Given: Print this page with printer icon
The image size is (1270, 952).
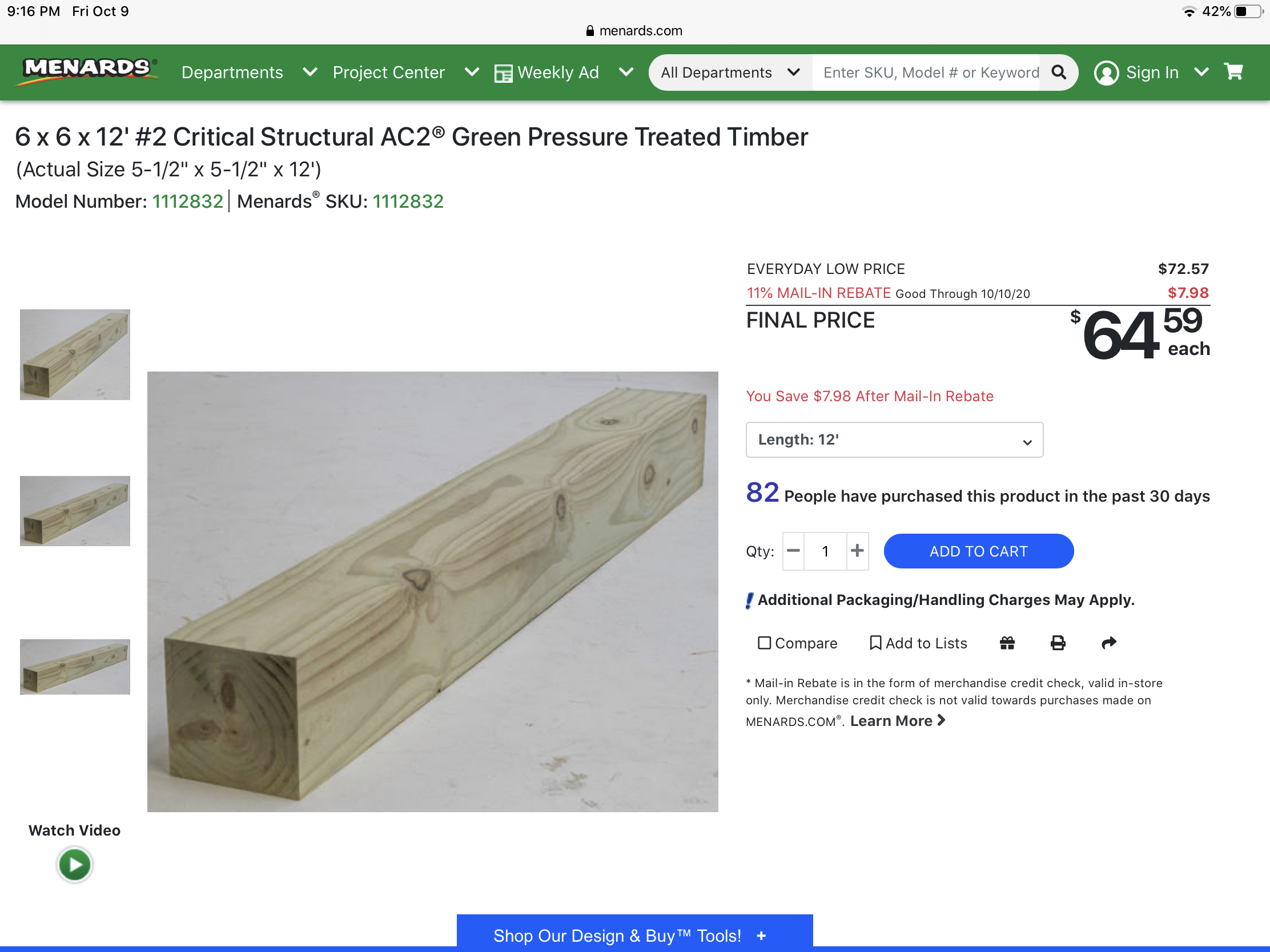Looking at the screenshot, I should [1058, 643].
